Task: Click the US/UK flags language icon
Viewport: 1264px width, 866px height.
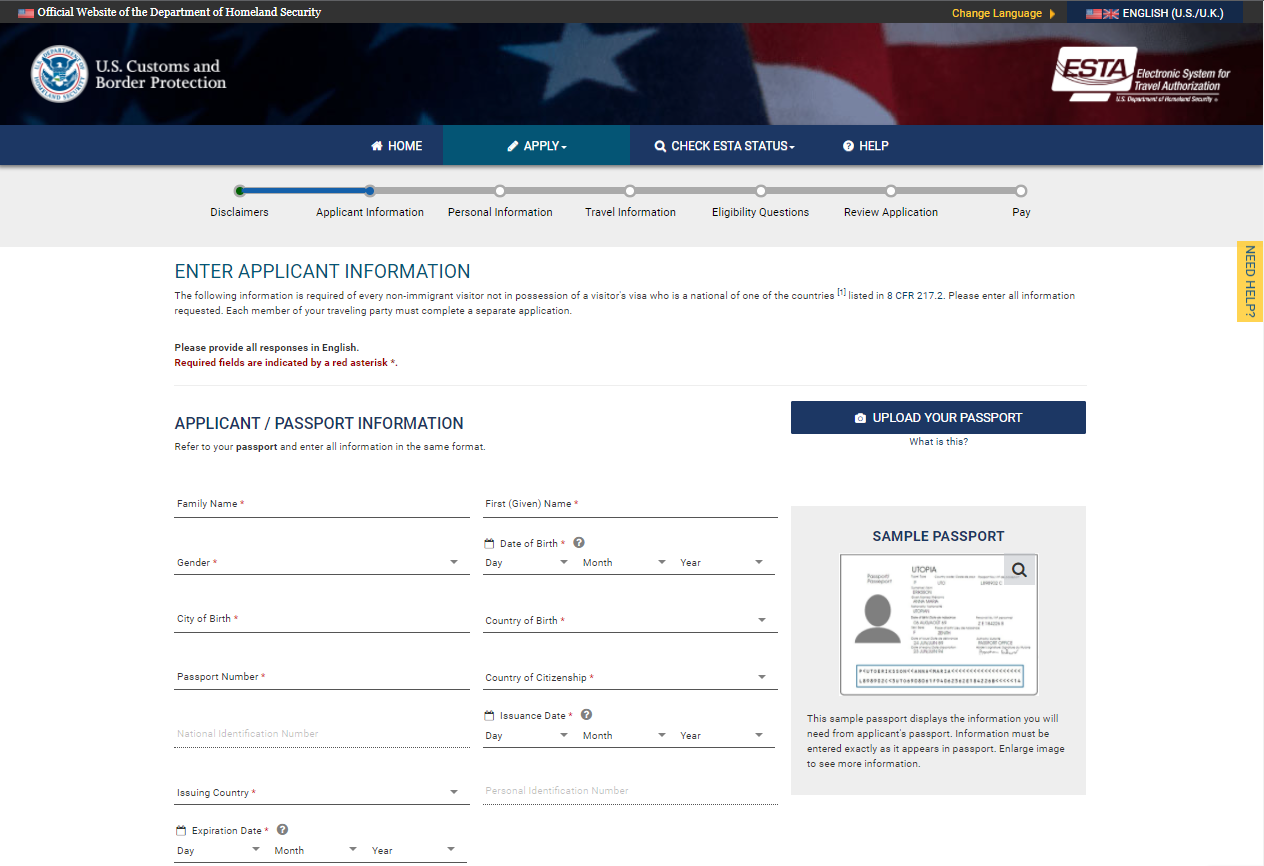Action: coord(1102,14)
